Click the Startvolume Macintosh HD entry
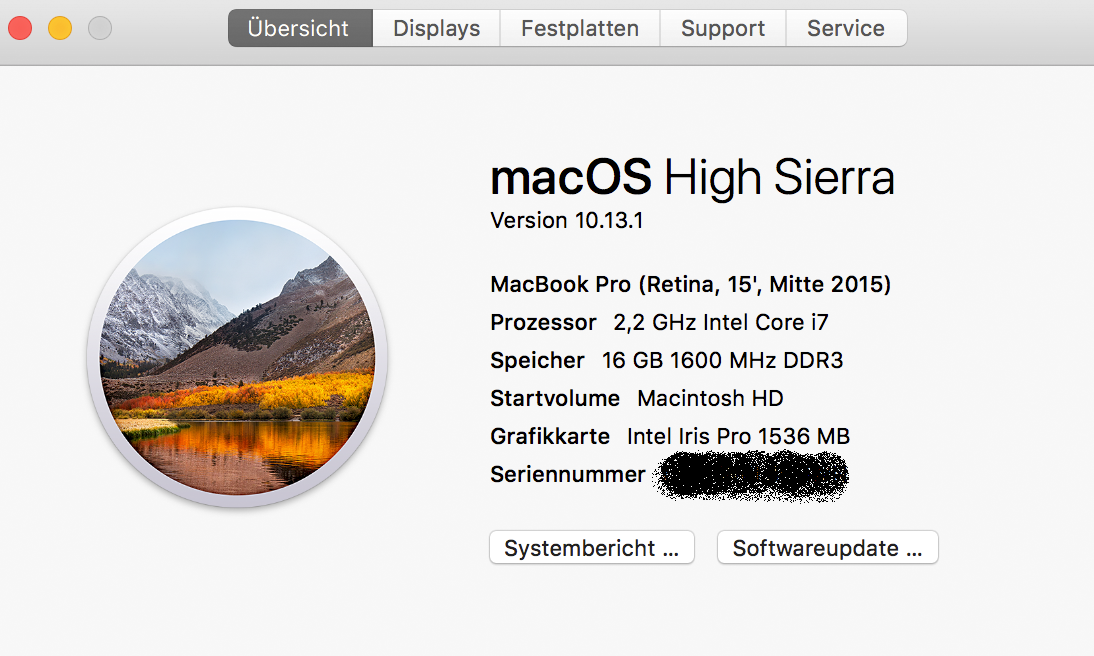Viewport: 1094px width, 656px height. [x=637, y=399]
